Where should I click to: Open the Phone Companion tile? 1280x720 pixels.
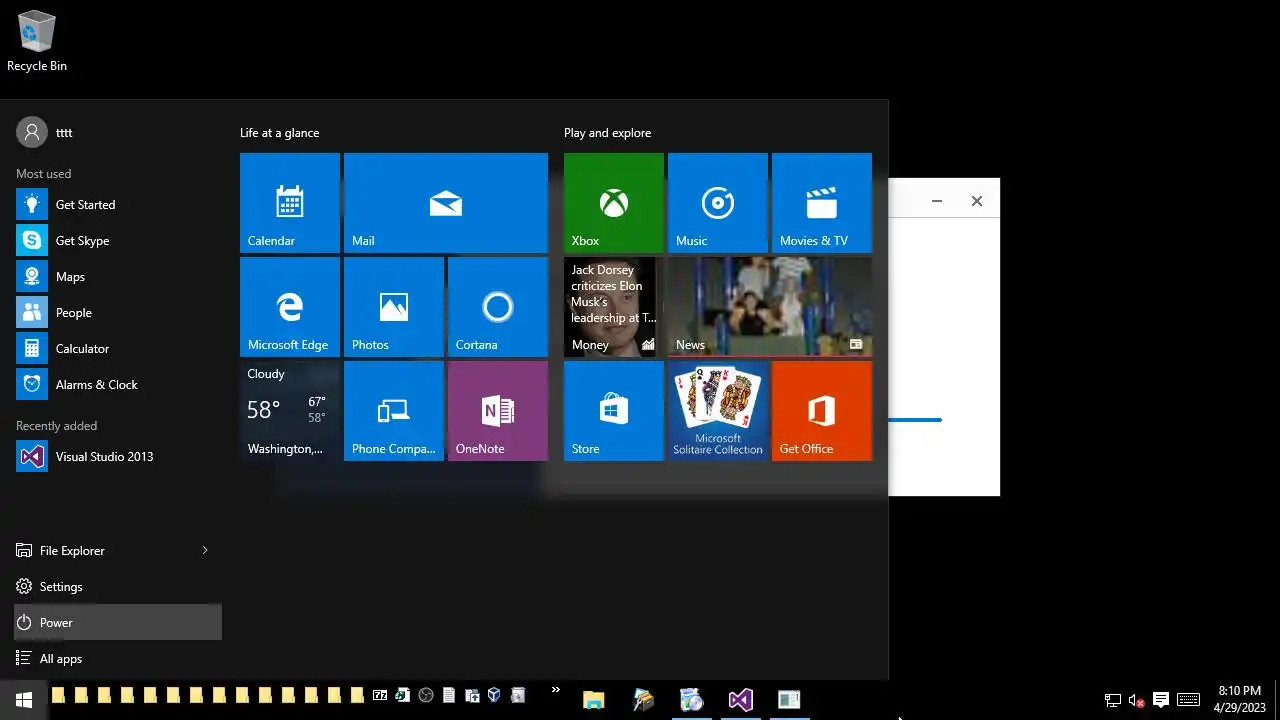(394, 411)
